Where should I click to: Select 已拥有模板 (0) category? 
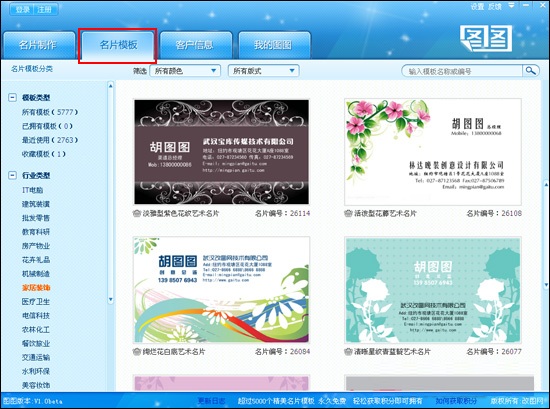tap(47, 126)
